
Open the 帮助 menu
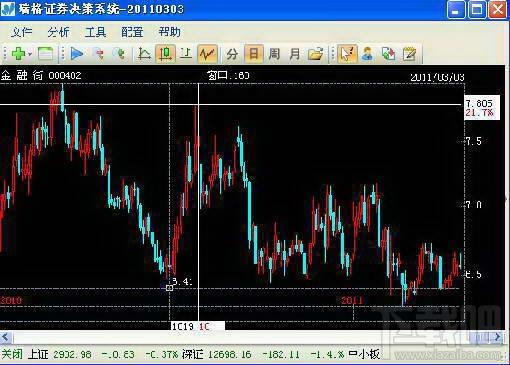(169, 32)
